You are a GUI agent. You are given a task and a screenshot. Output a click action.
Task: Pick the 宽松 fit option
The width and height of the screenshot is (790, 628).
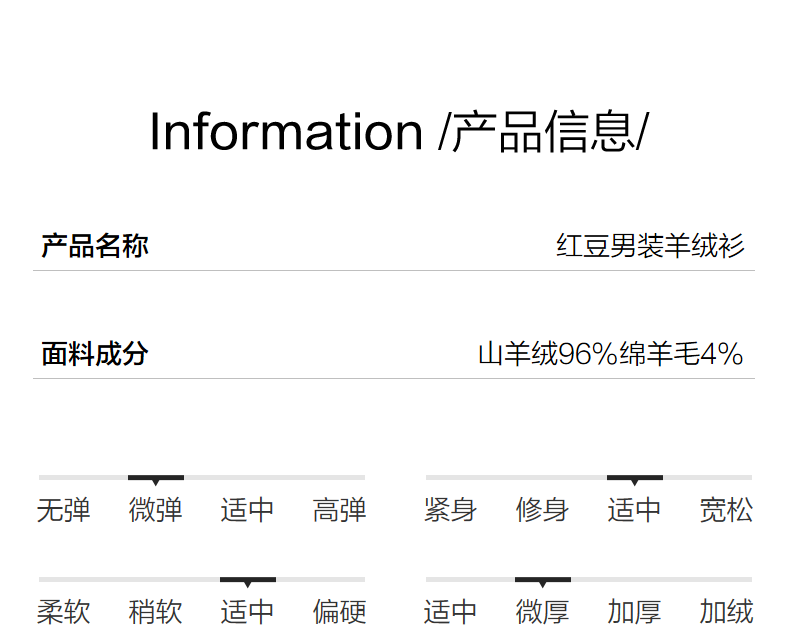[726, 511]
